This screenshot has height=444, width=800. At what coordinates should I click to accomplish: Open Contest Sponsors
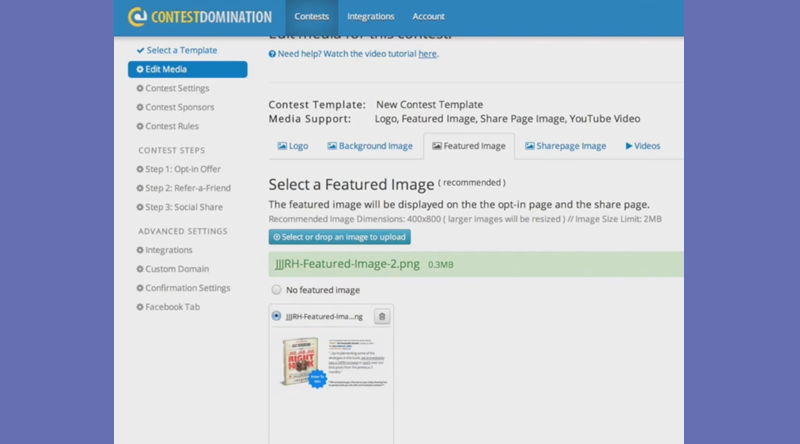(x=180, y=107)
